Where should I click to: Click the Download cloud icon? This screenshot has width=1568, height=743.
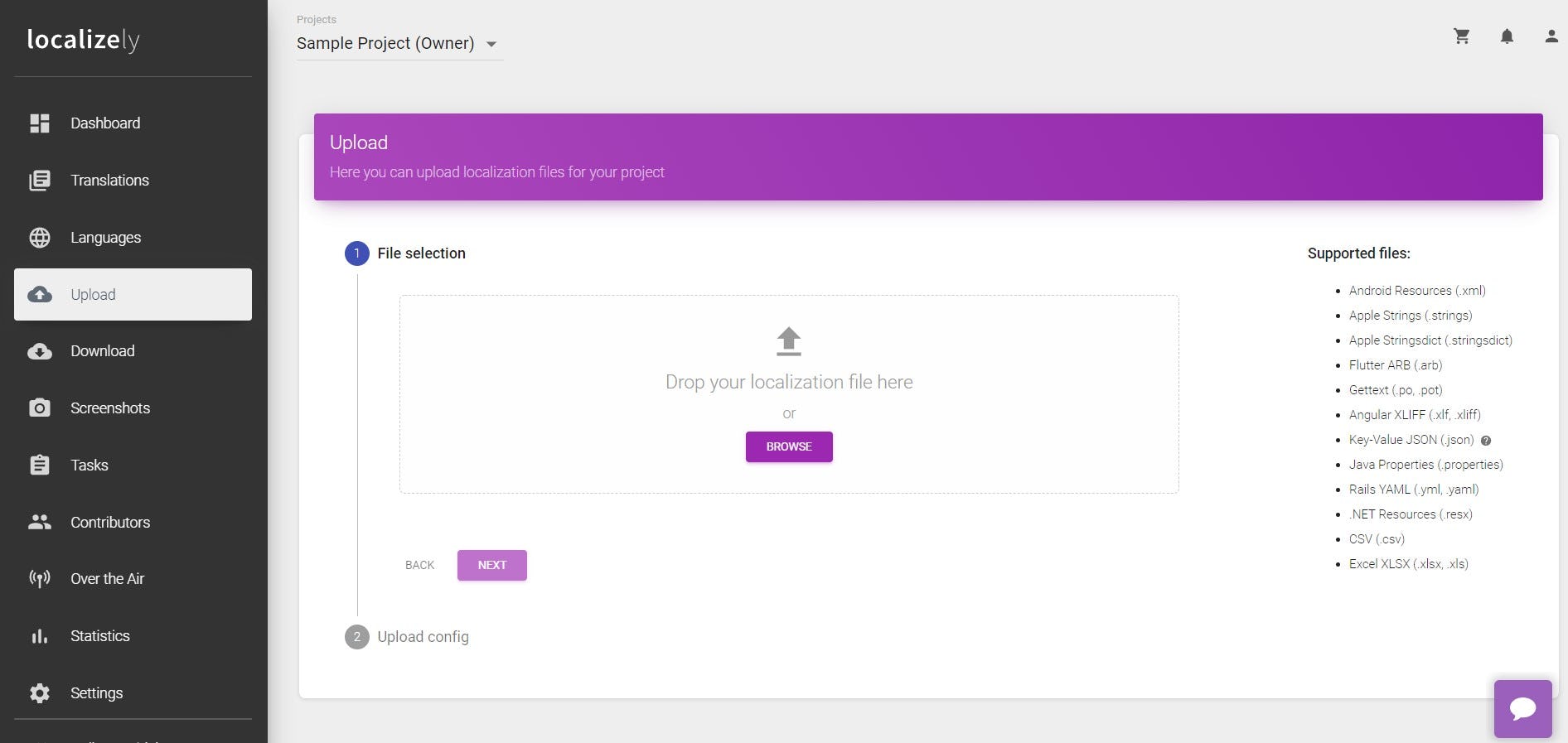tap(40, 351)
